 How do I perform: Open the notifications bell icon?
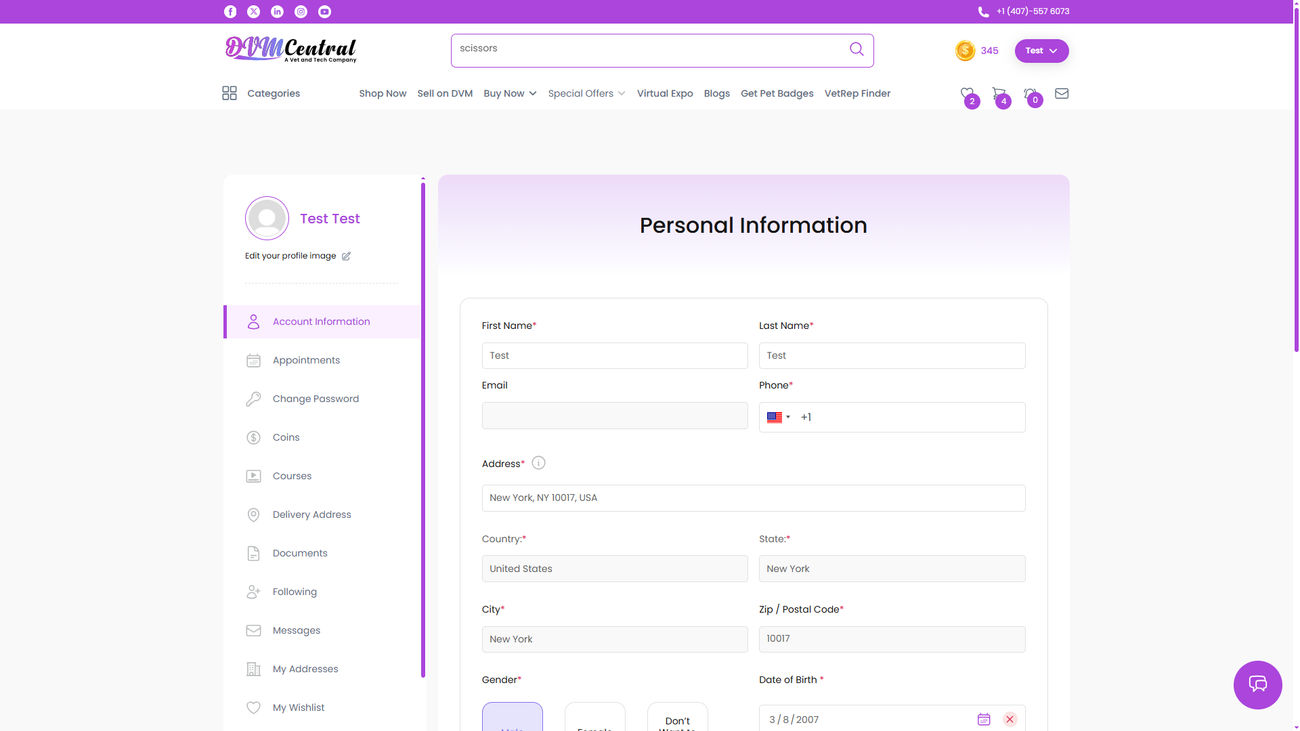click(1031, 94)
